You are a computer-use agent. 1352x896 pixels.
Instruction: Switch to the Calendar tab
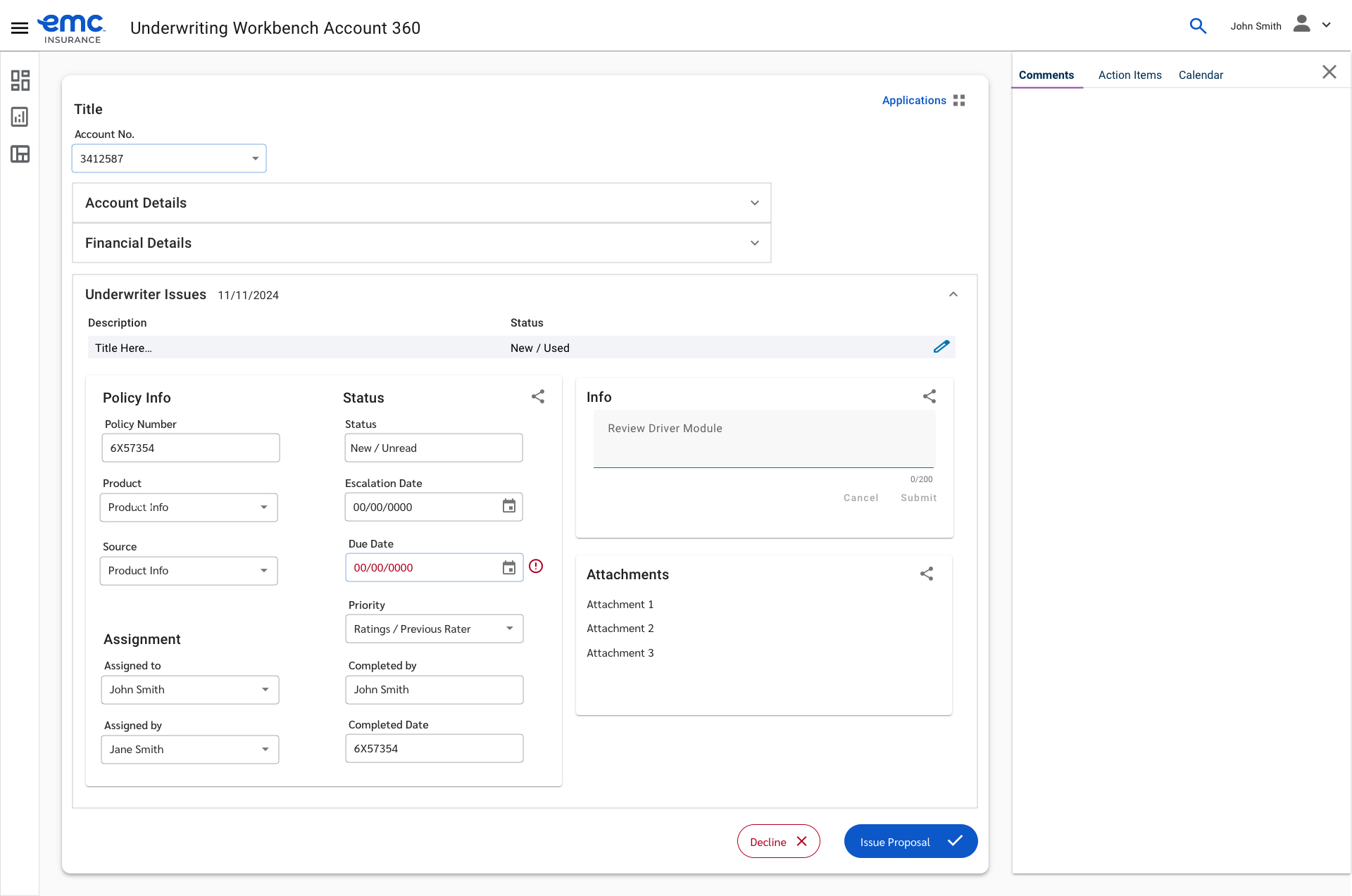click(1201, 75)
